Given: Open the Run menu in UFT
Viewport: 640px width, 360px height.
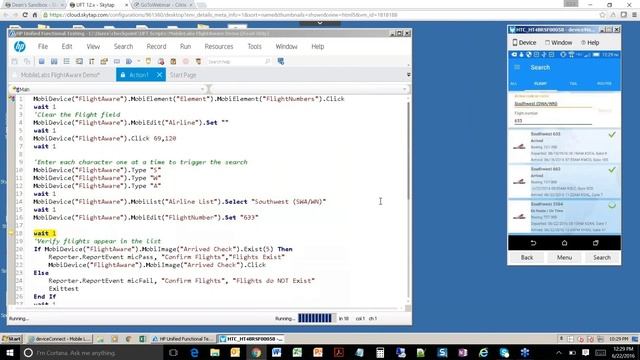Looking at the screenshot, I should tap(185, 47).
